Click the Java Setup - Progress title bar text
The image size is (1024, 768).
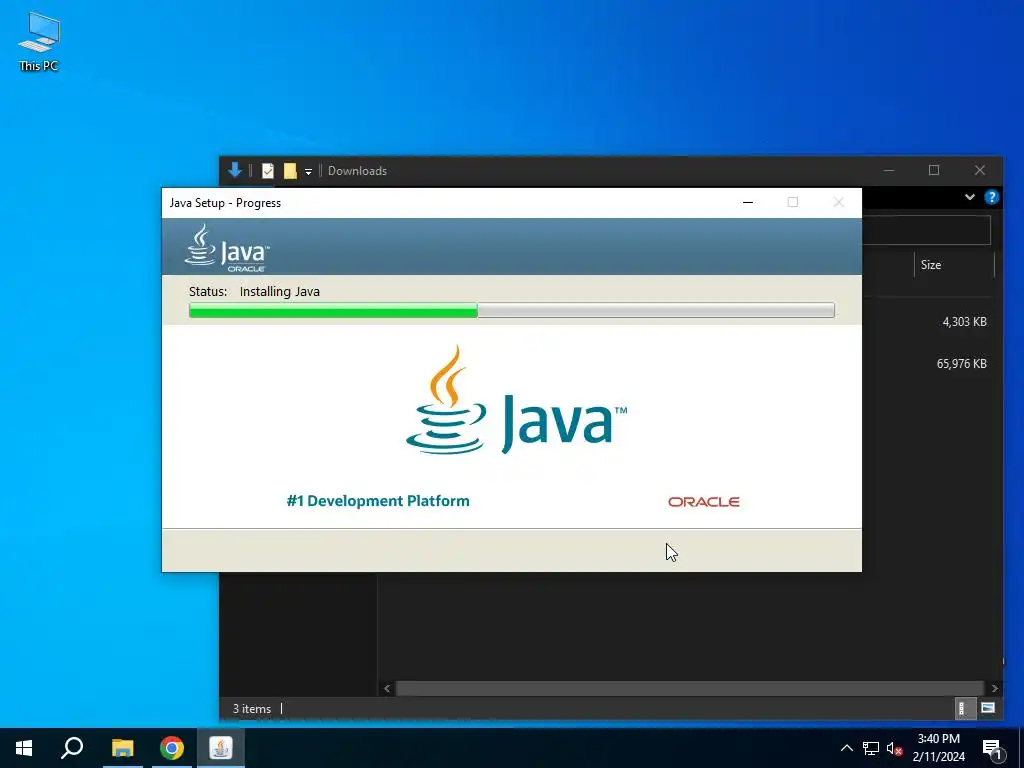tap(225, 202)
